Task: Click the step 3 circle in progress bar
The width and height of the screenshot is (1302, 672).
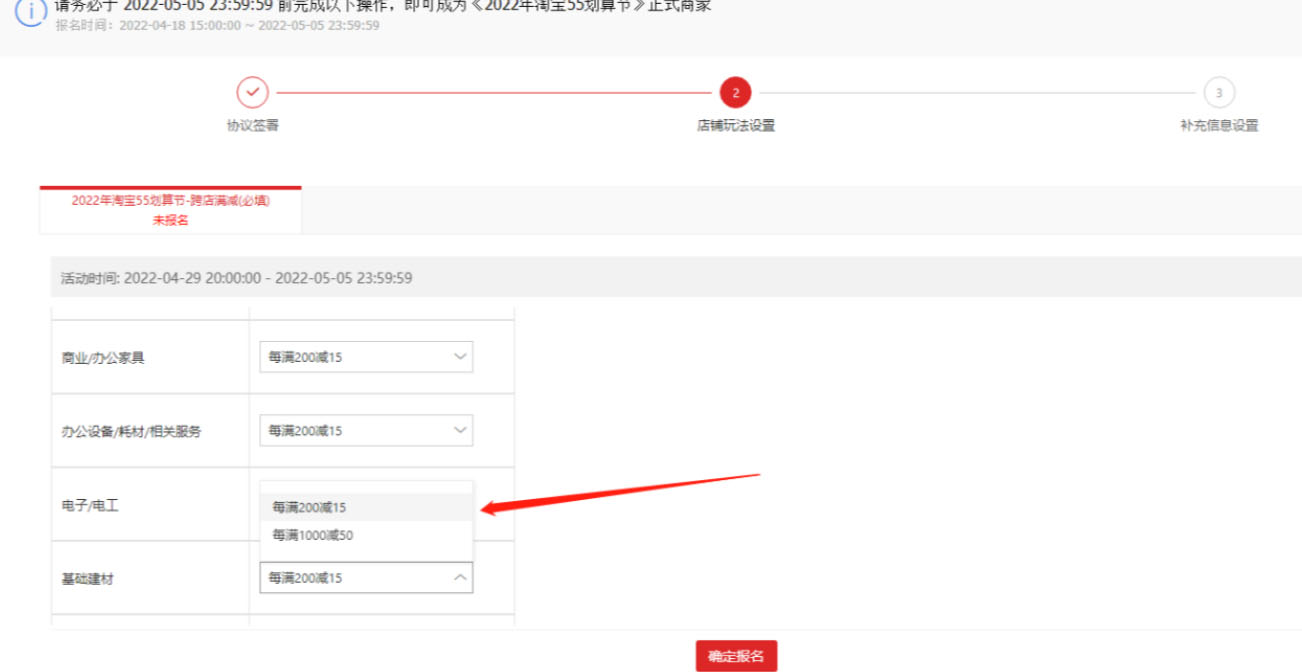Action: coord(1218,93)
